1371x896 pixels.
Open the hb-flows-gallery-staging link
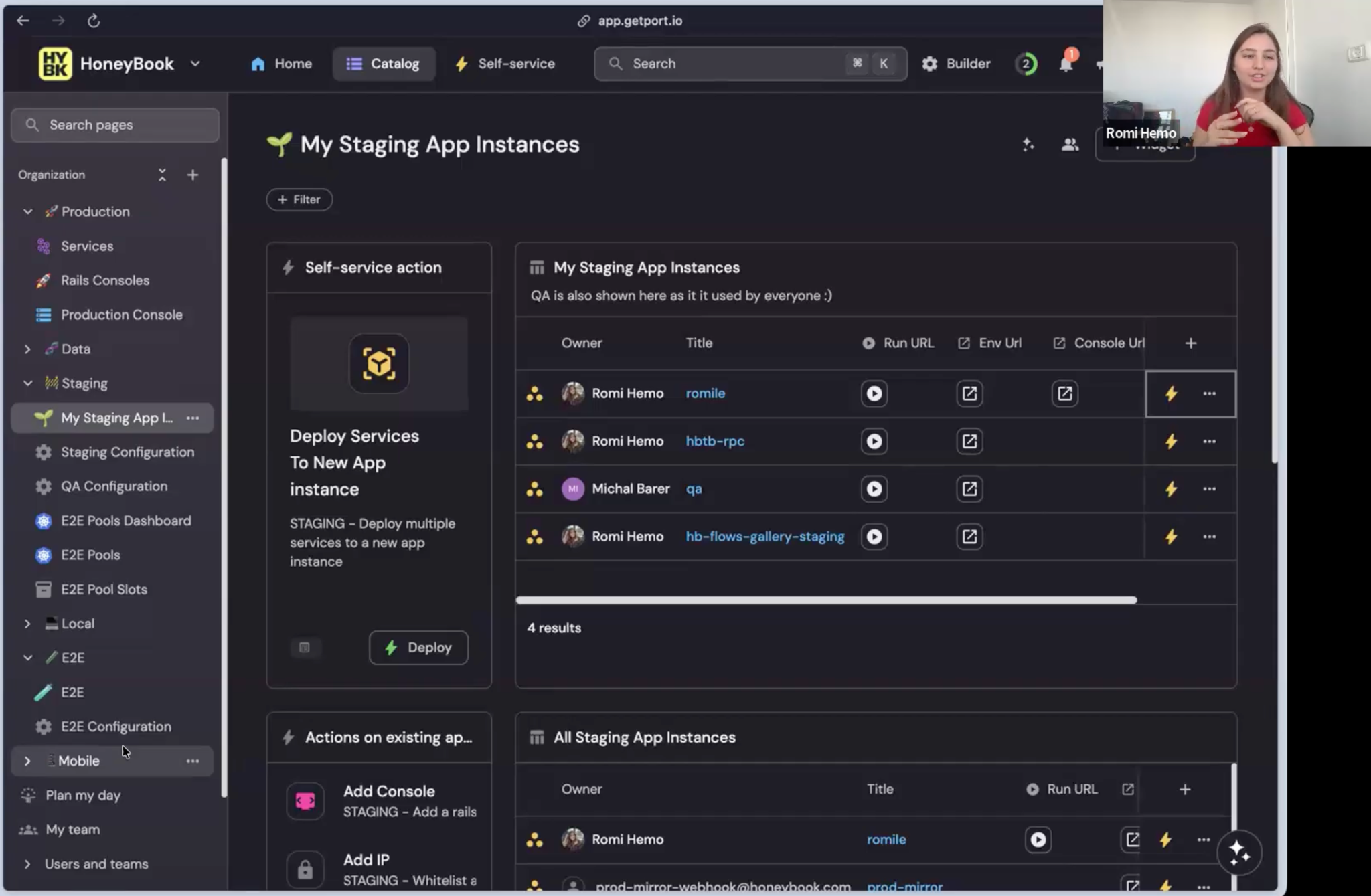pos(765,537)
